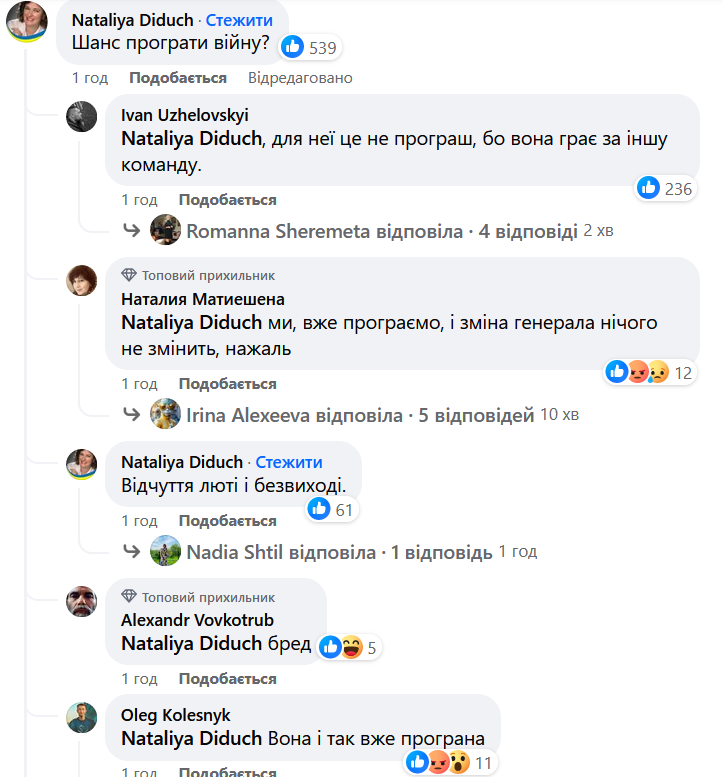
Task: Expand Irina Alexeeva's 5 replies thread
Action: [360, 415]
